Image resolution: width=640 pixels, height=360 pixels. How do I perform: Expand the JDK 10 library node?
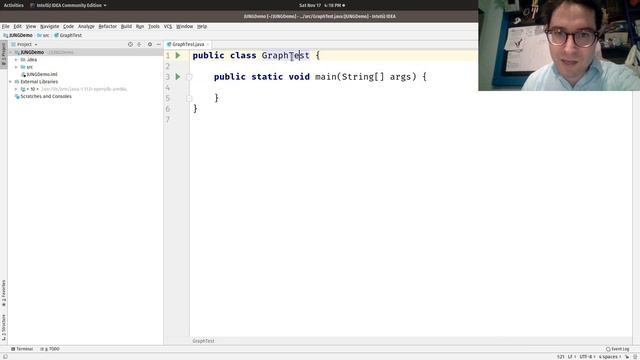[x=16, y=89]
